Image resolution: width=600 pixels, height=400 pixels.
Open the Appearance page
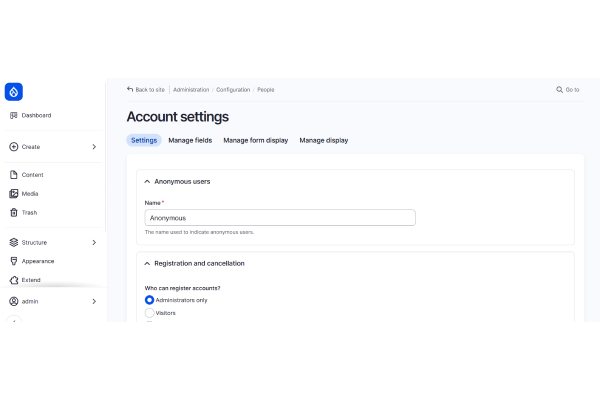(38, 261)
